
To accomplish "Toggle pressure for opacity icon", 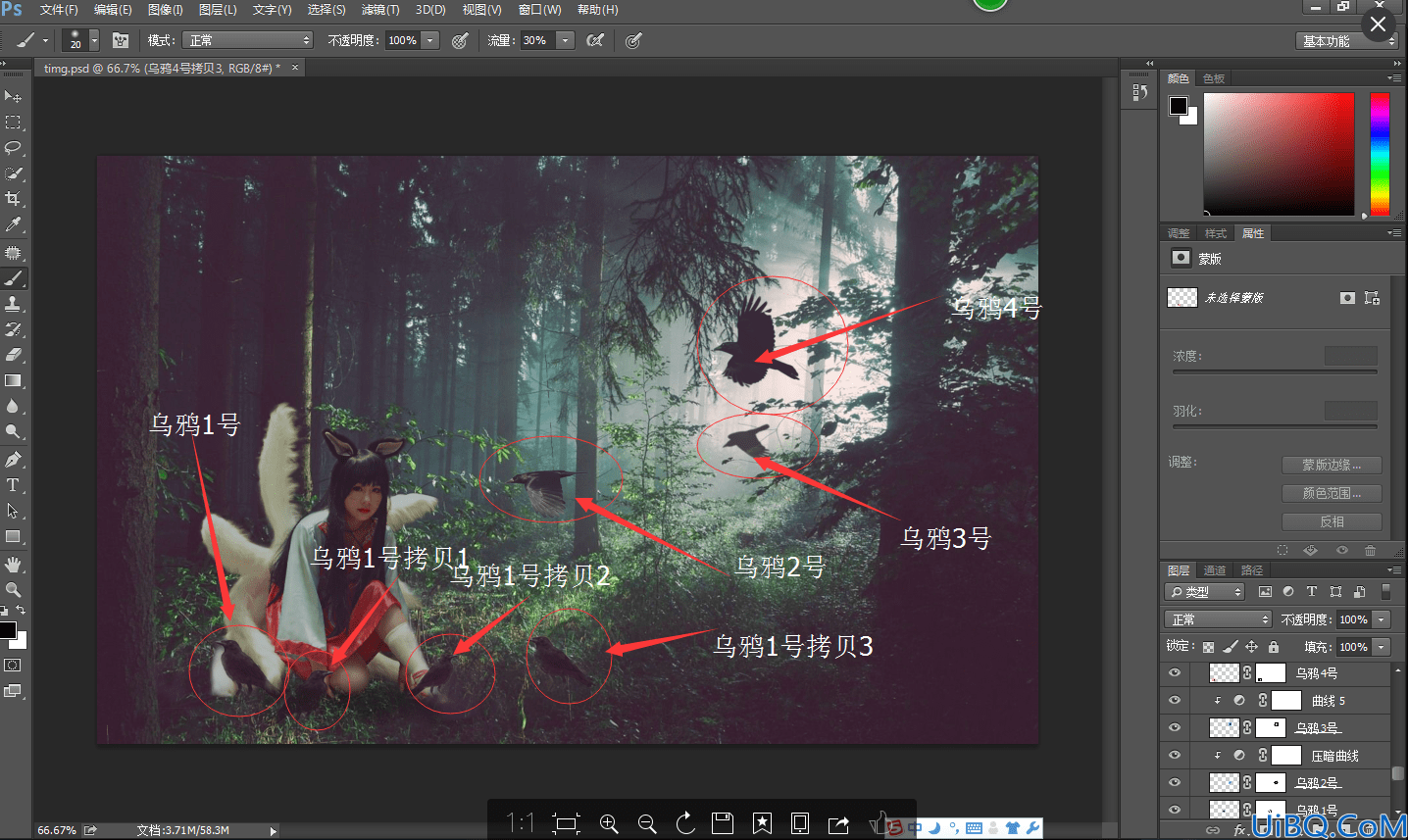I will 460,40.
